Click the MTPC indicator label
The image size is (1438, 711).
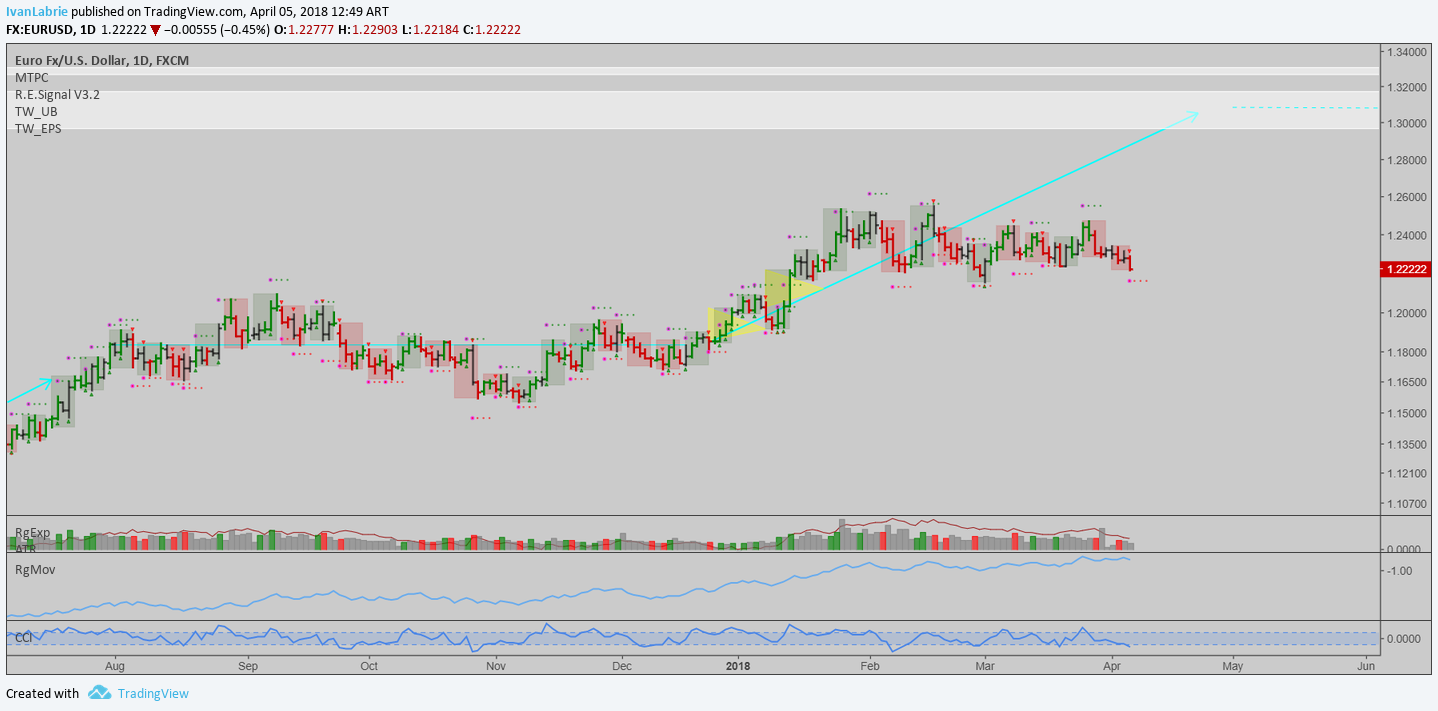[x=31, y=77]
